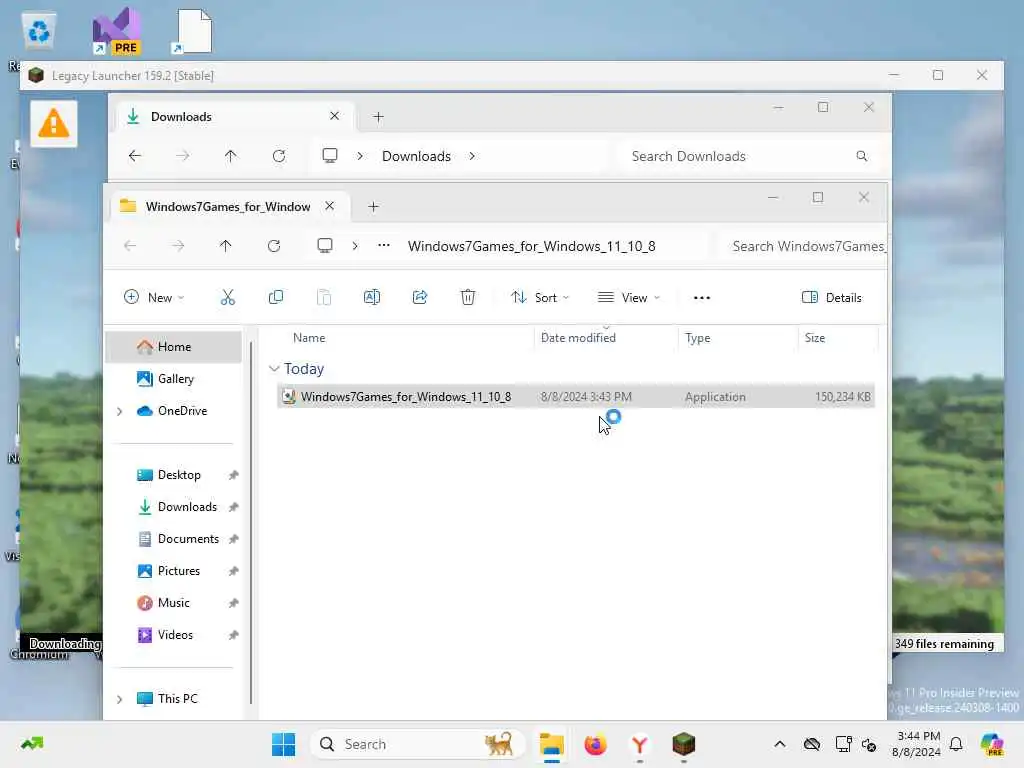Add a new tab in Windows7Games window
Viewport: 1024px width, 768px height.
pos(374,207)
